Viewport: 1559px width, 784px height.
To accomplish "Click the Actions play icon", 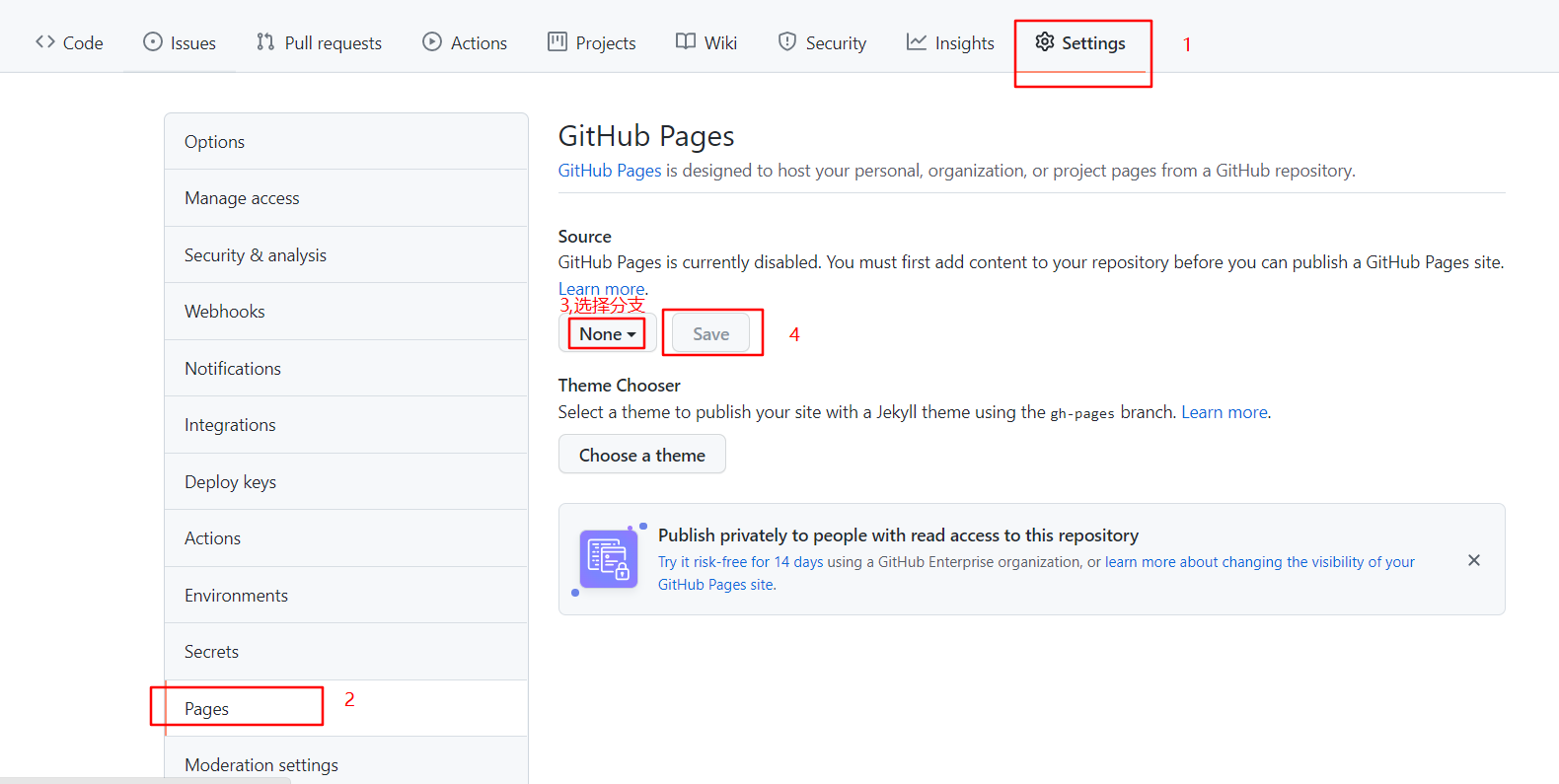I will pyautogui.click(x=432, y=41).
